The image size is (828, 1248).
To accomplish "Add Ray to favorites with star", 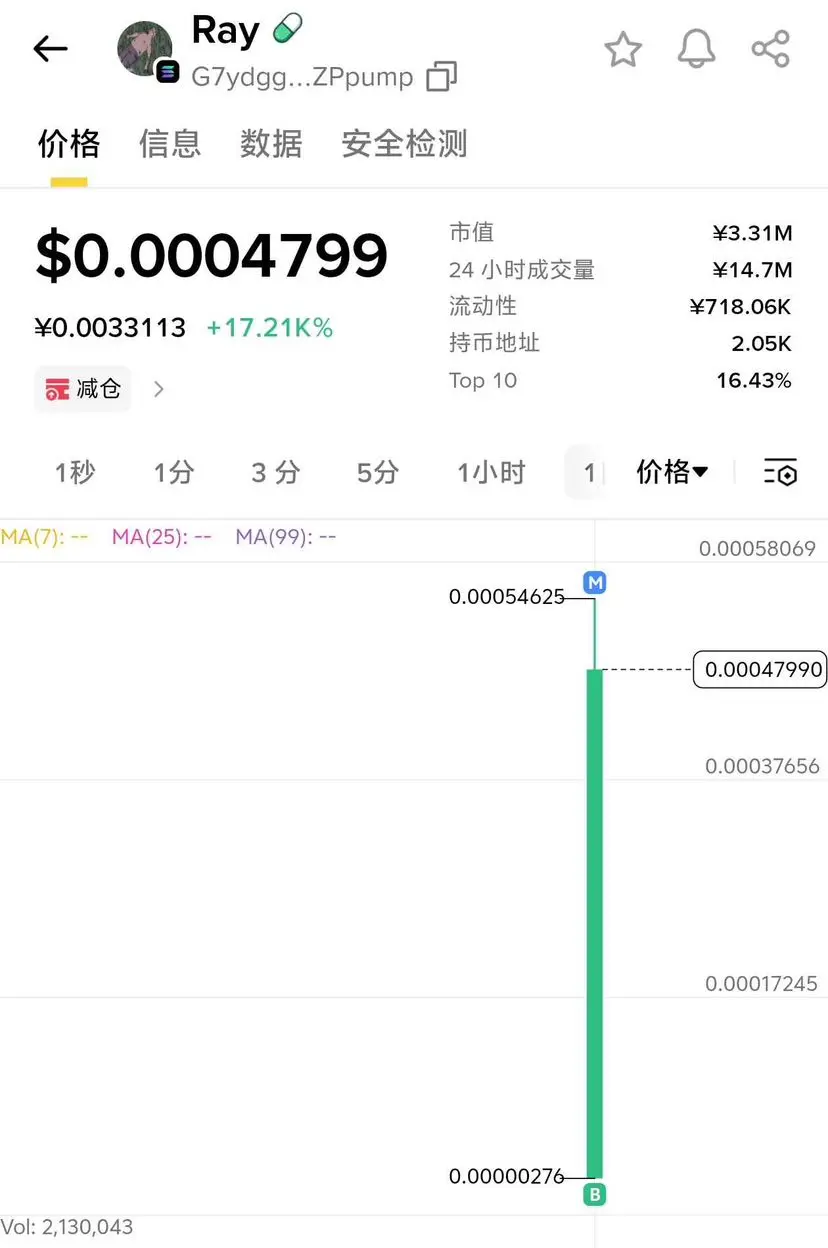I will click(622, 49).
